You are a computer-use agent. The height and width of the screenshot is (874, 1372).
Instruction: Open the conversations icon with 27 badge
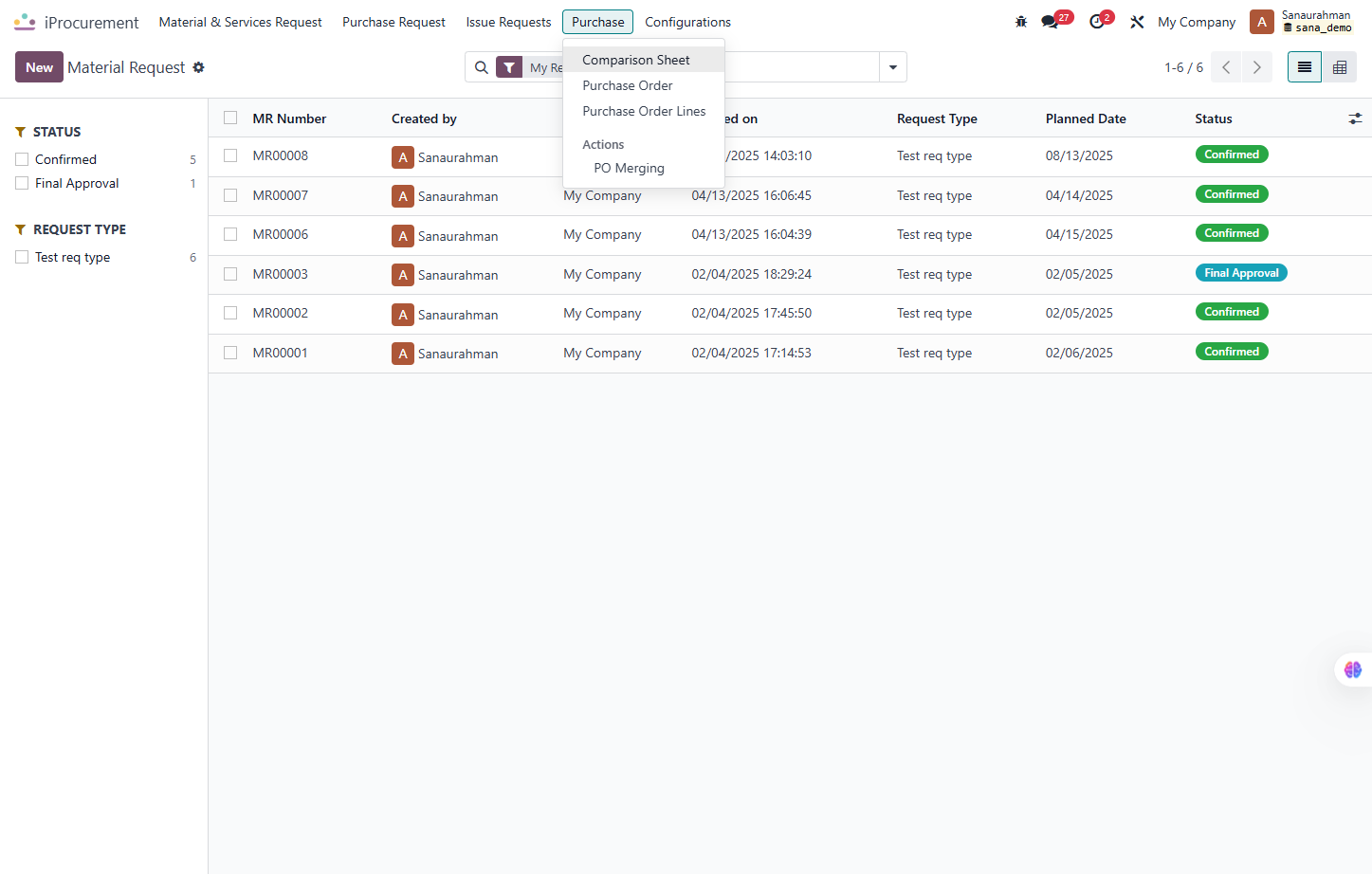[x=1050, y=22]
